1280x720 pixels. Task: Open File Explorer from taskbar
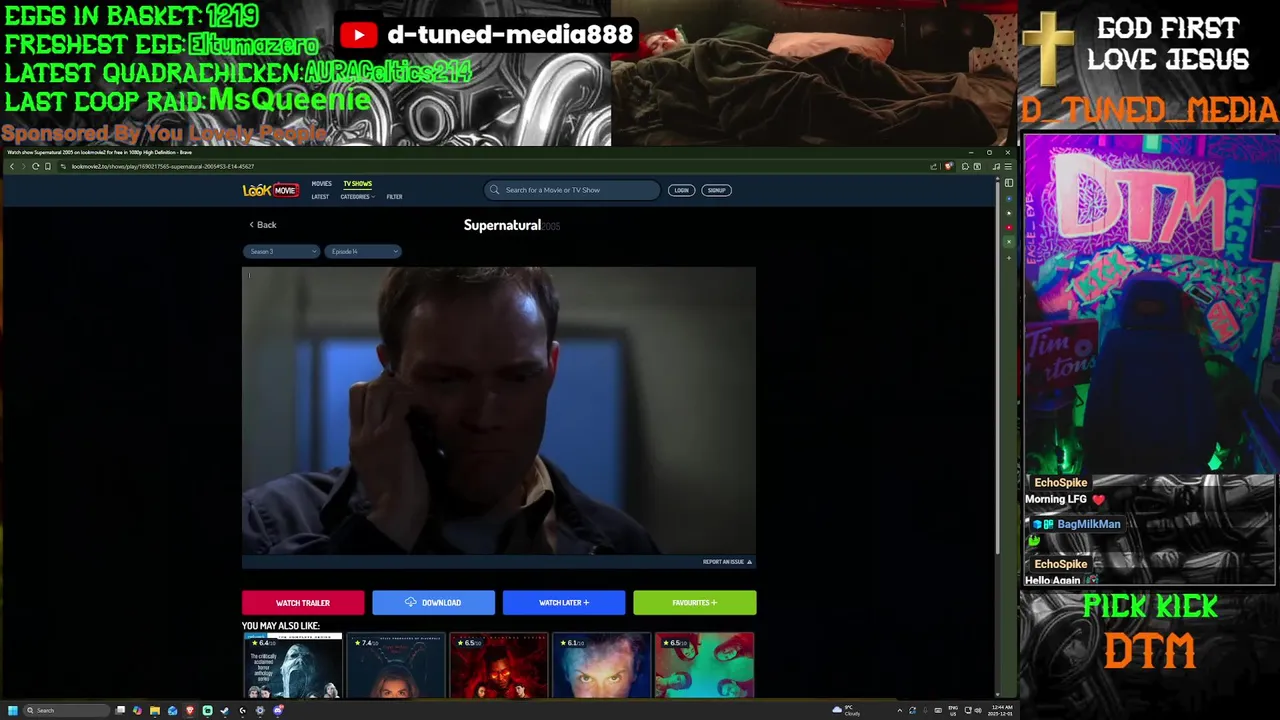coord(155,710)
